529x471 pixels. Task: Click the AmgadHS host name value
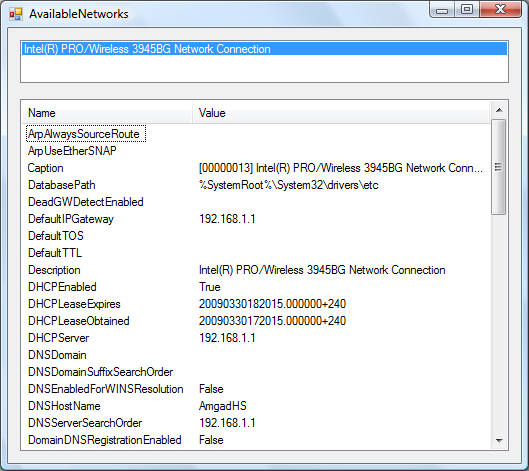tap(223, 406)
